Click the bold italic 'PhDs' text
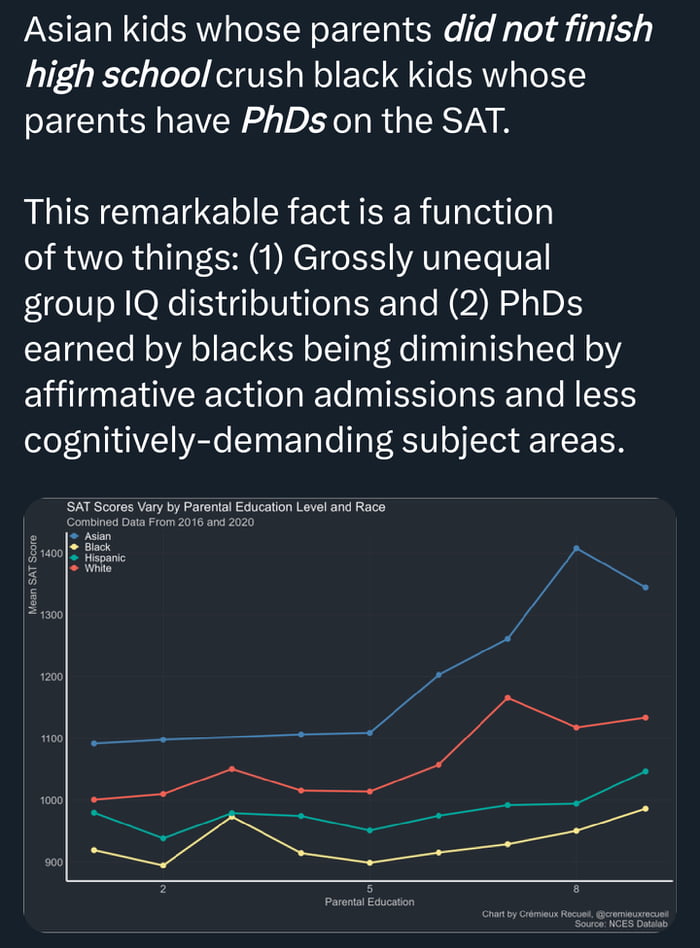The height and width of the screenshot is (948, 700). pyautogui.click(x=284, y=121)
